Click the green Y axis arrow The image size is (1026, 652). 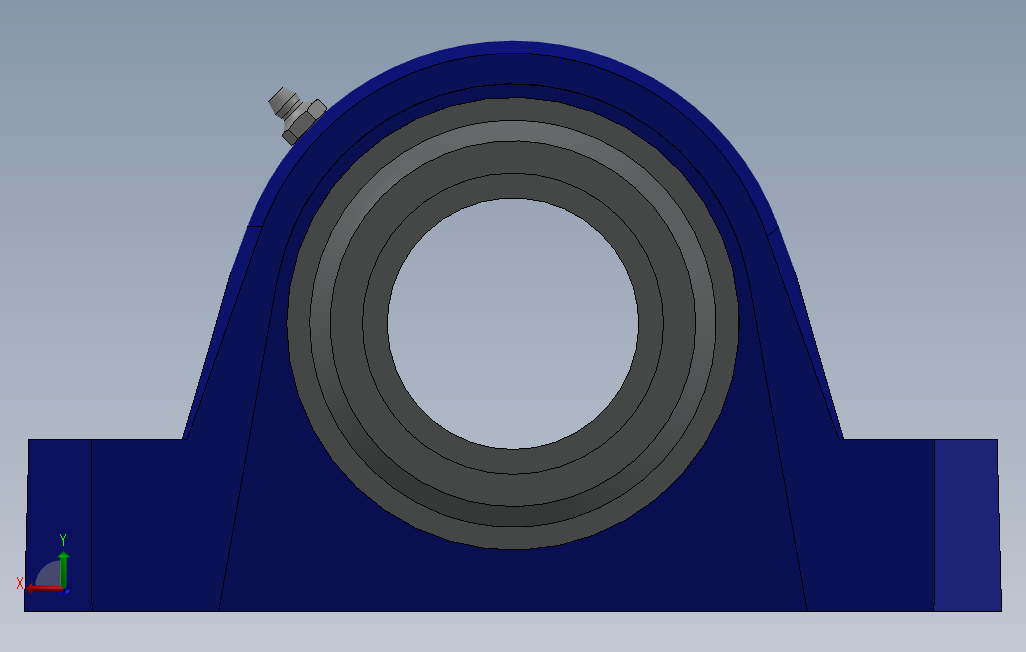pos(63,569)
